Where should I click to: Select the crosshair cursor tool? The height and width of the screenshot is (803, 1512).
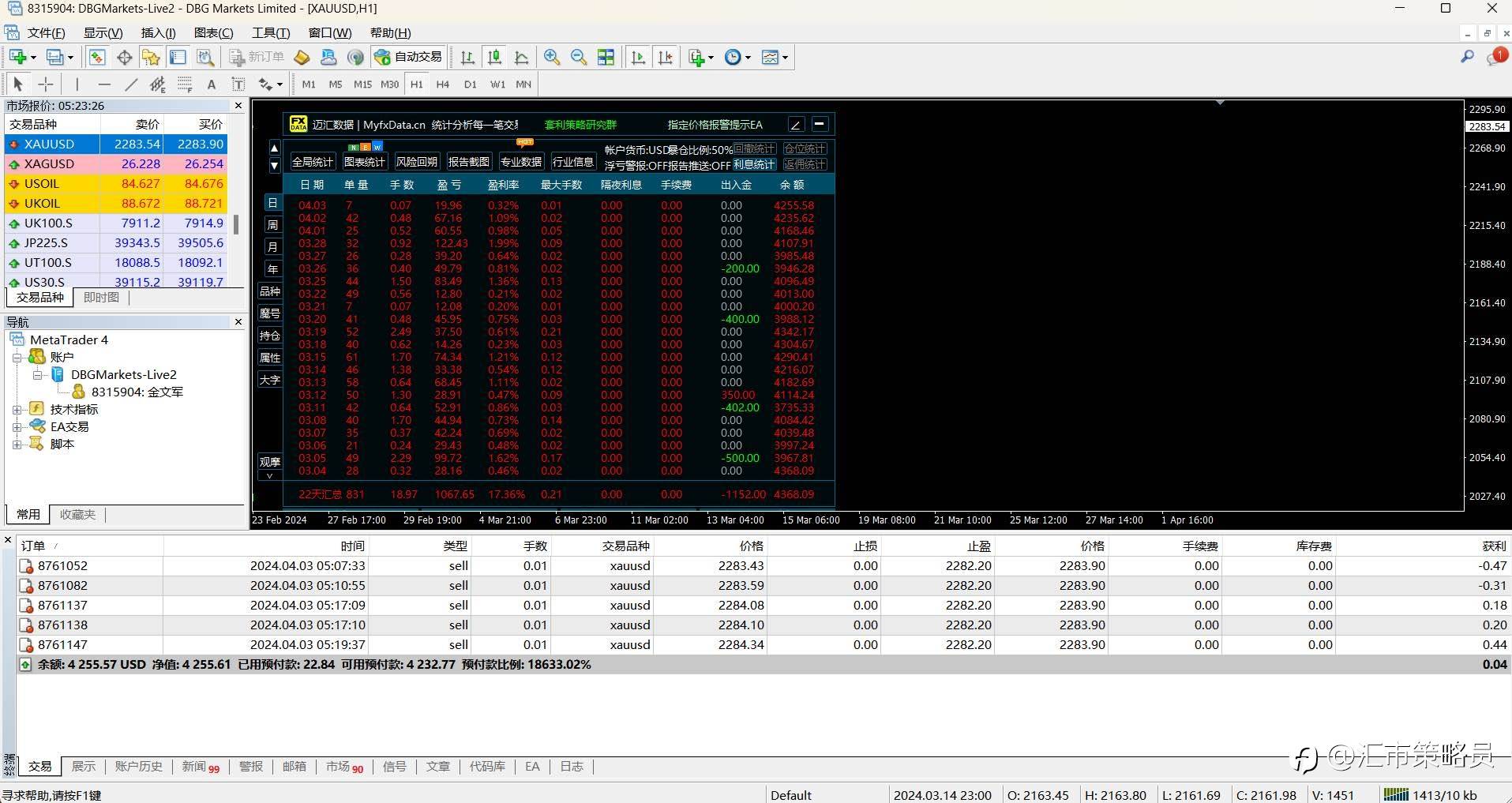point(46,84)
